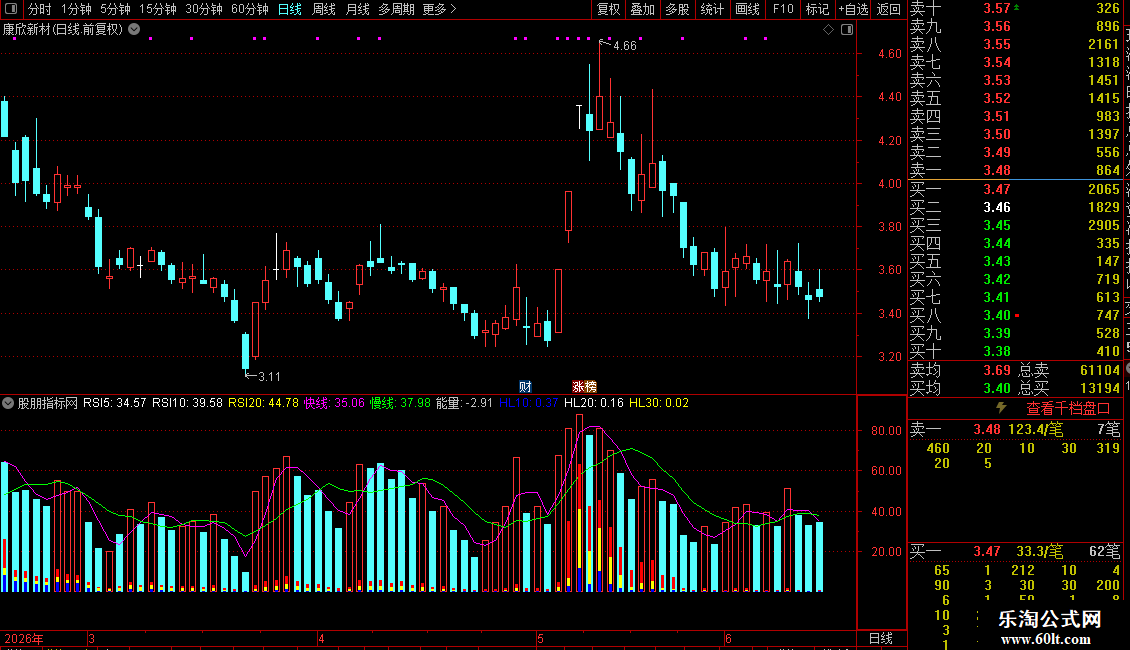Open the 多周期 multi-period view
This screenshot has height=650, width=1130.
[x=396, y=9]
